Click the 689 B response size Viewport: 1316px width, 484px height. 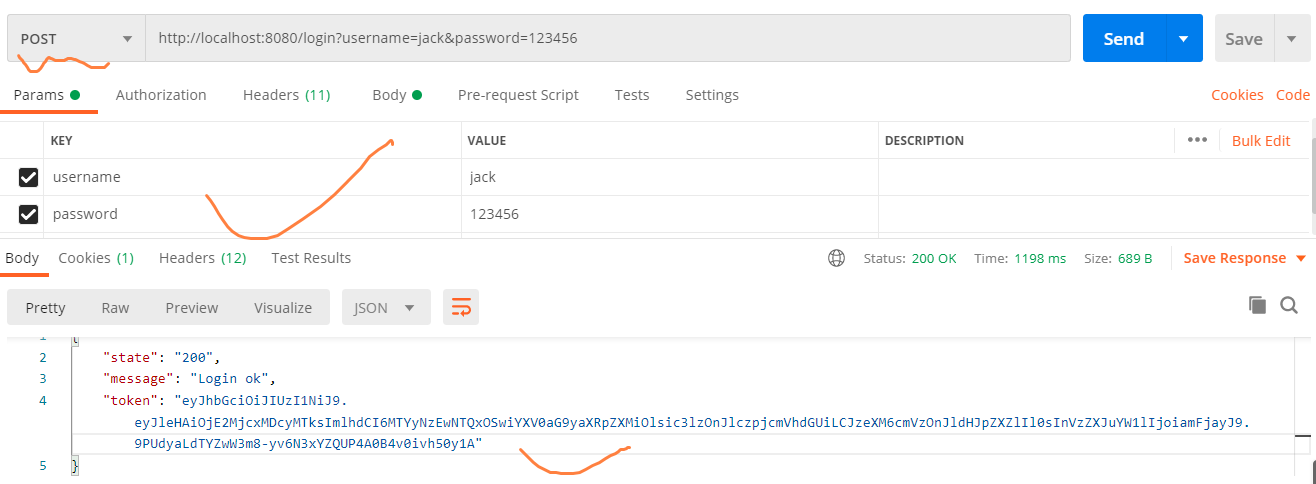(1135, 258)
